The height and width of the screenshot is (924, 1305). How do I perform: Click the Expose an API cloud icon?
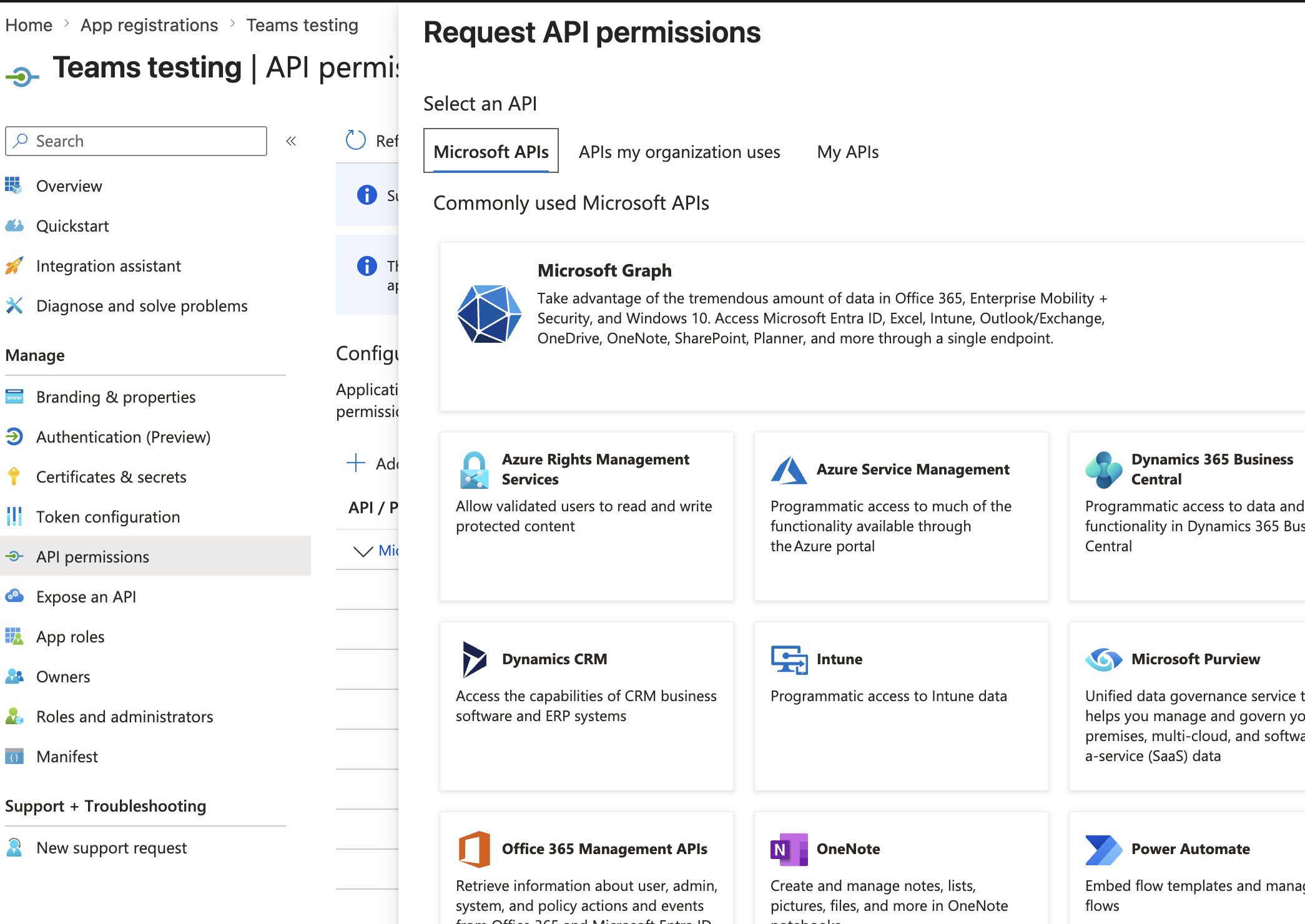tap(14, 596)
